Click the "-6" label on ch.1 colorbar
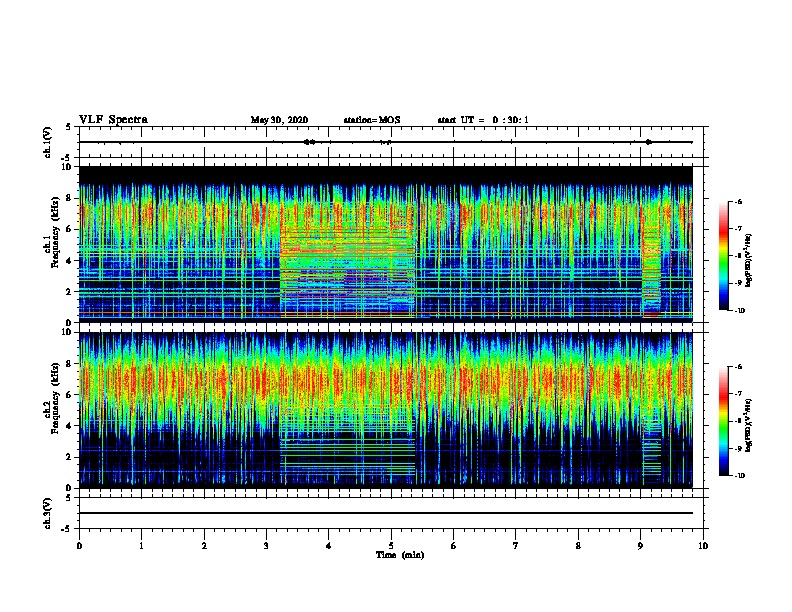Screen dimensions: 792x612 pos(738,201)
